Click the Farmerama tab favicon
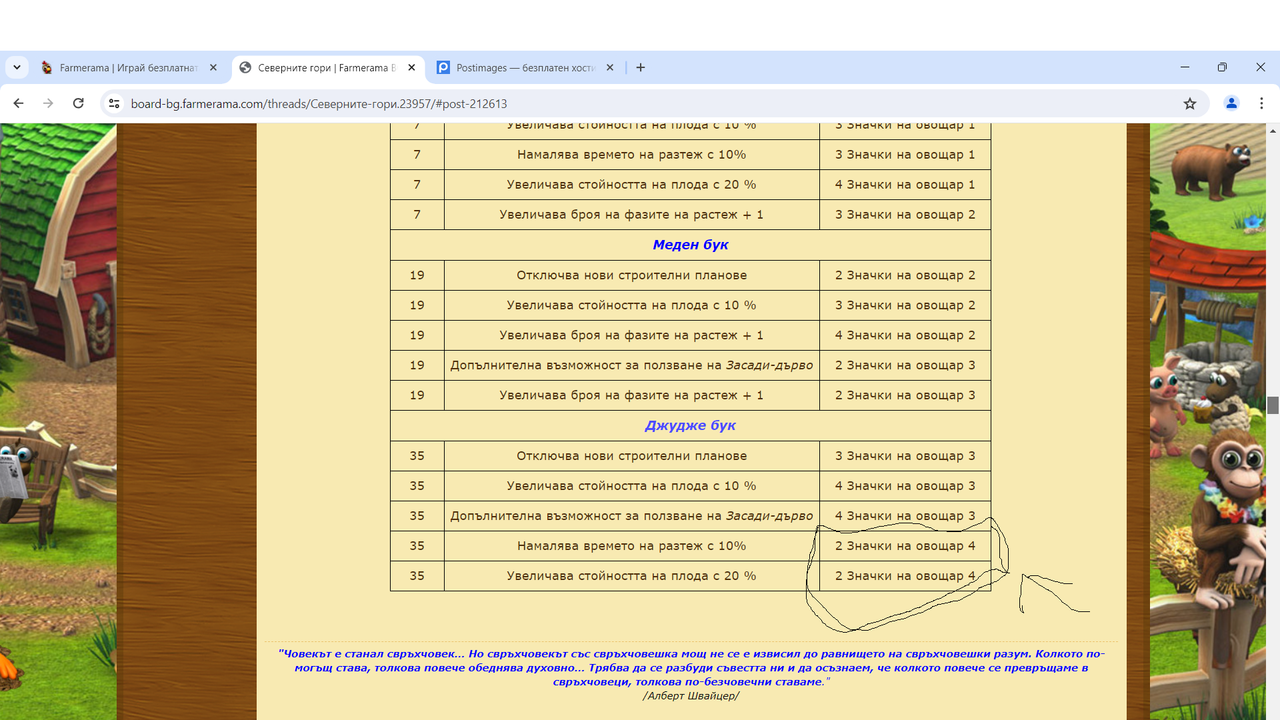The width and height of the screenshot is (1280, 720). [x=47, y=68]
